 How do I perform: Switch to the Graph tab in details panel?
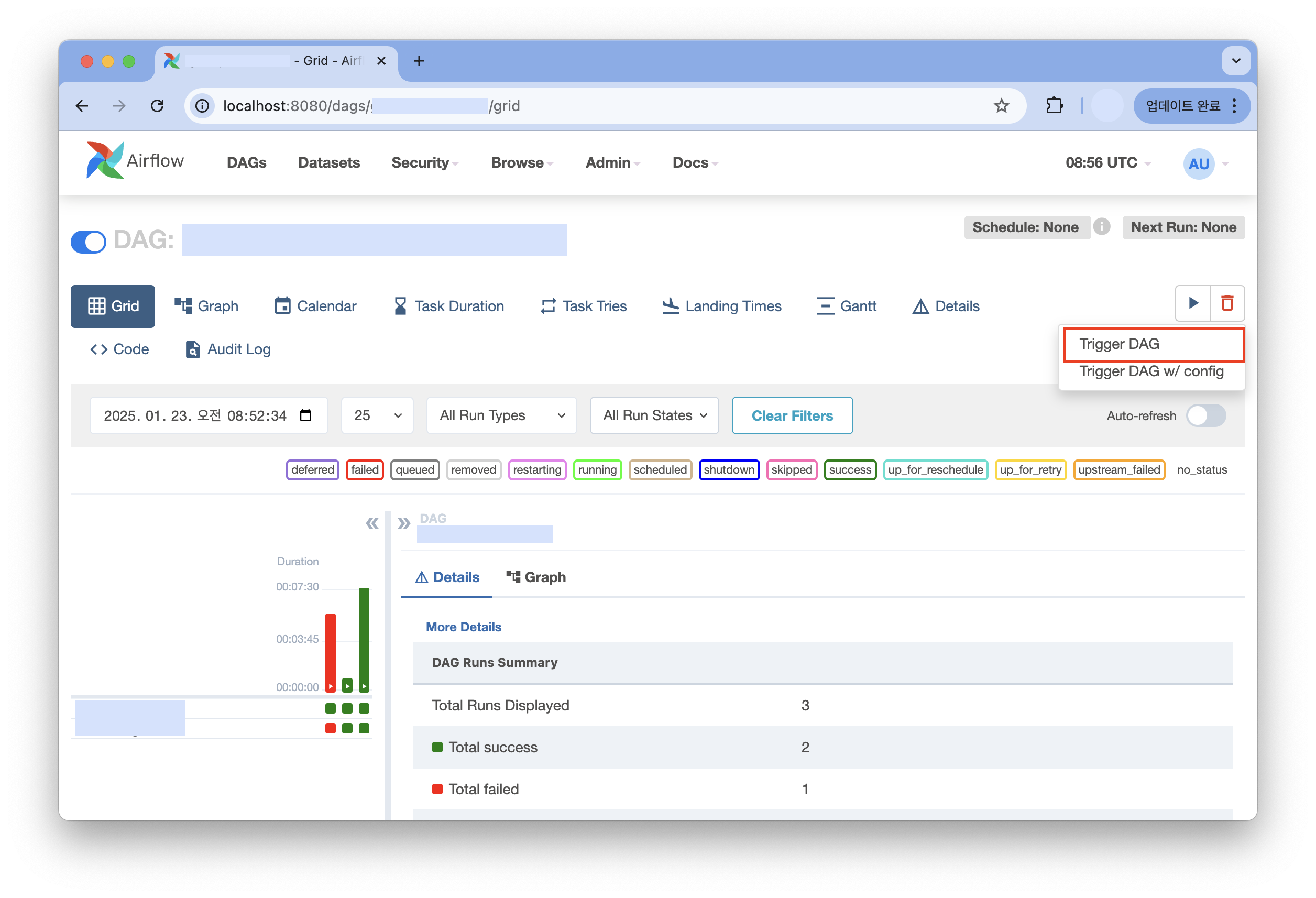tap(536, 577)
